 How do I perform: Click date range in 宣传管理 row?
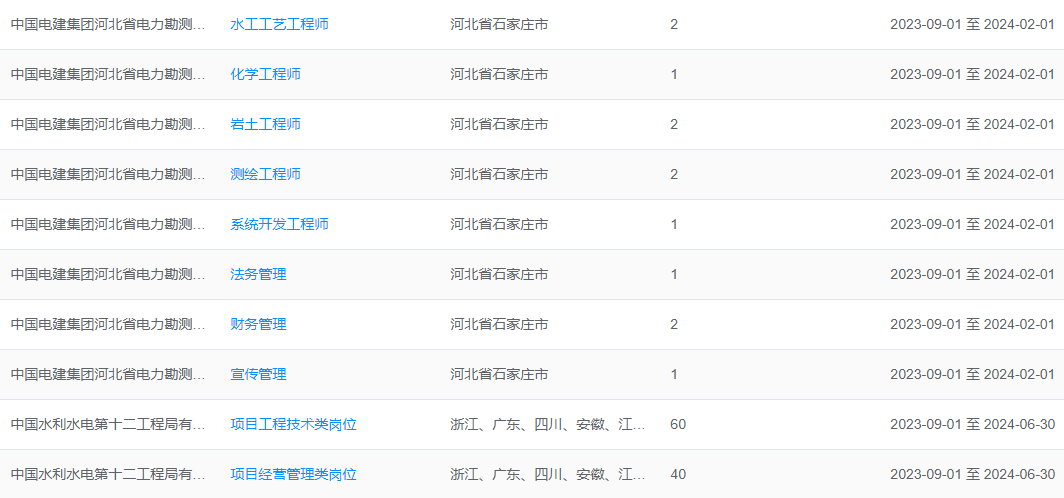[x=972, y=374]
